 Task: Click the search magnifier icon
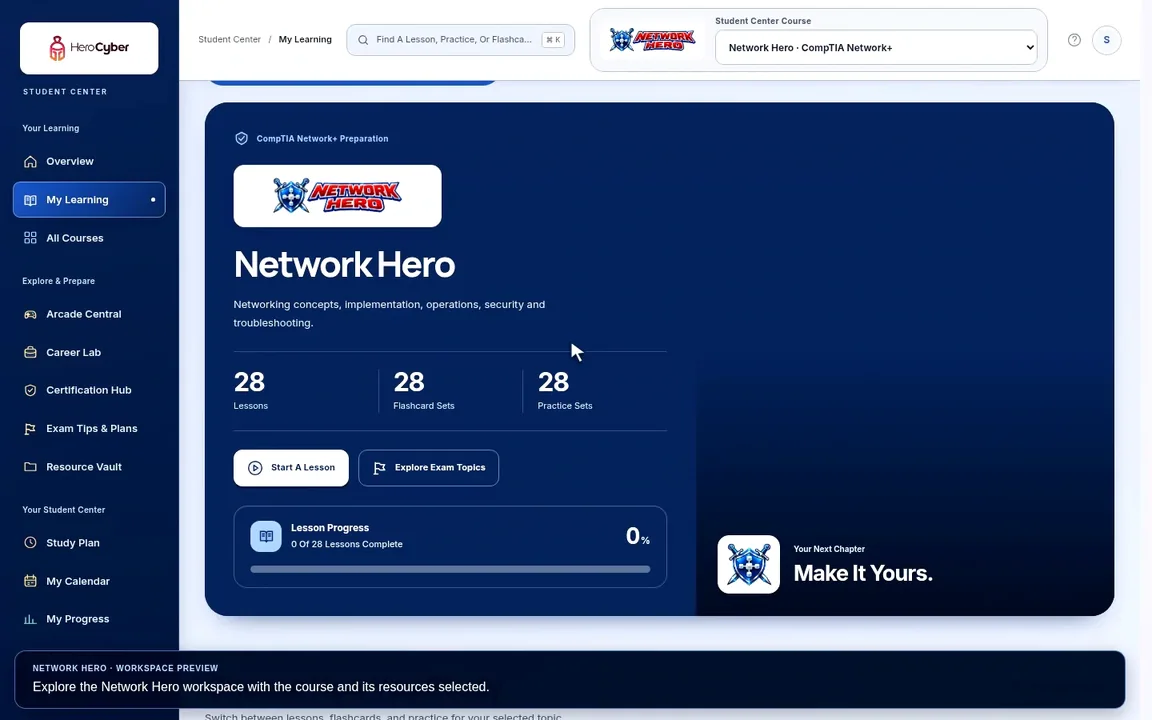tap(363, 40)
